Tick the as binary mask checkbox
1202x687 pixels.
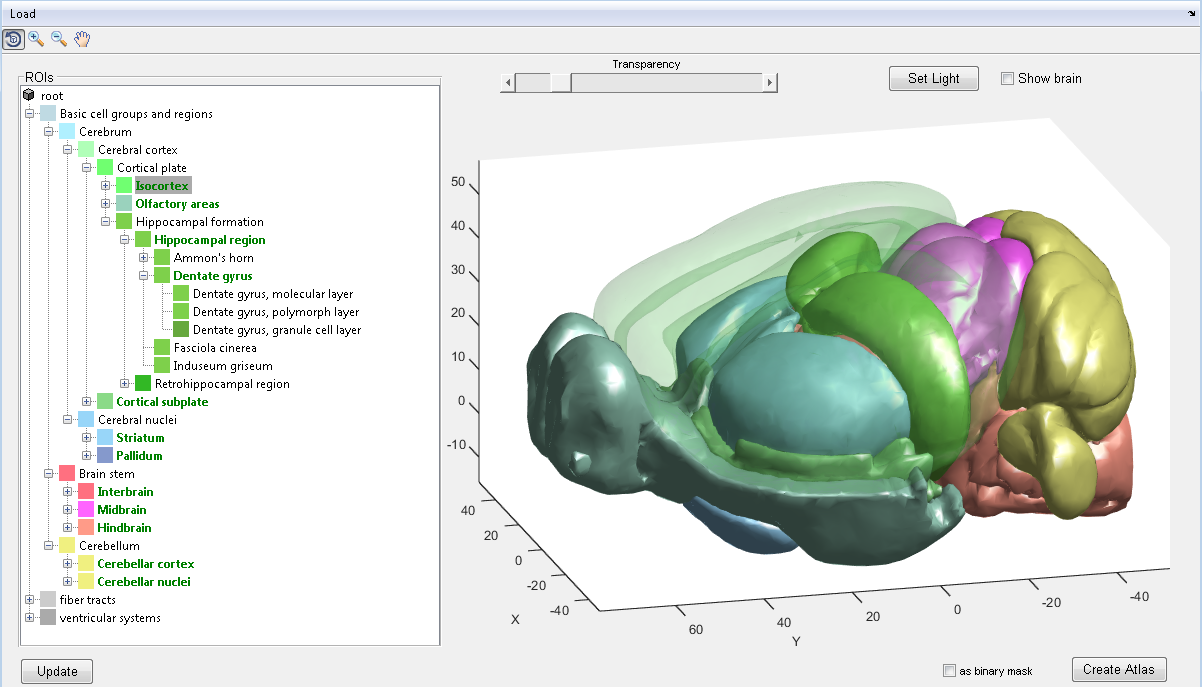tap(949, 671)
